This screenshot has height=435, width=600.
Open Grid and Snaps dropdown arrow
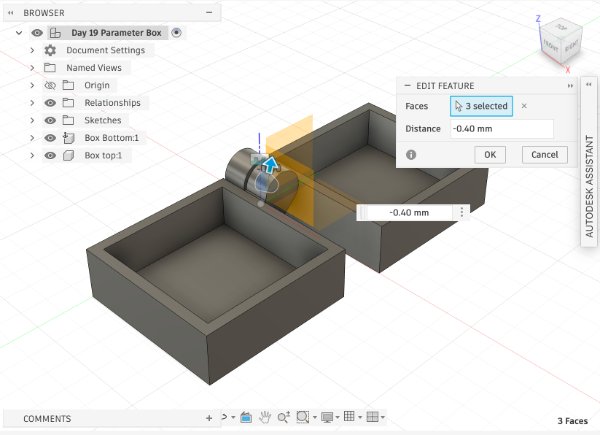[x=360, y=417]
